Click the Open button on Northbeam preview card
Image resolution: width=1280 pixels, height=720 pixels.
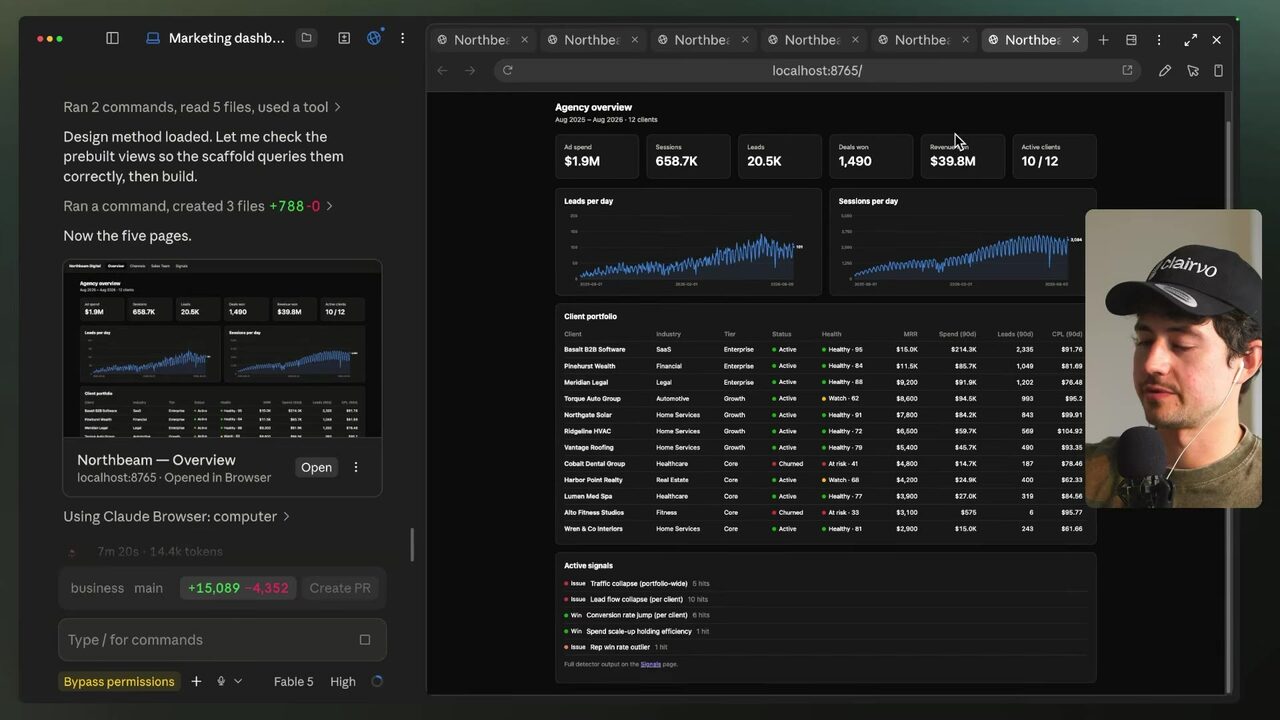[316, 467]
